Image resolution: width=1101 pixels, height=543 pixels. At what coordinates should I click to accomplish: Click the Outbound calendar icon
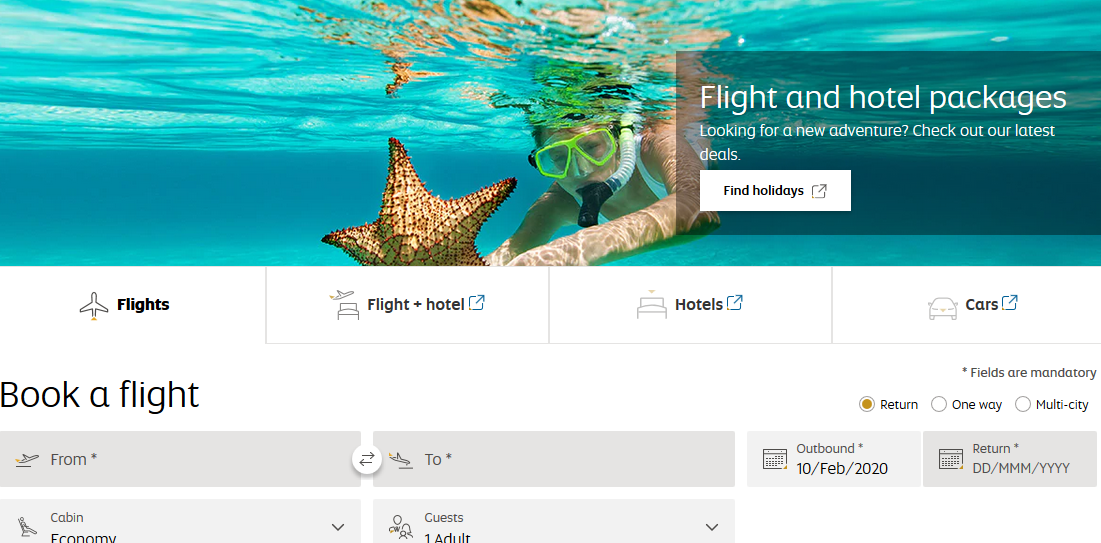(774, 459)
